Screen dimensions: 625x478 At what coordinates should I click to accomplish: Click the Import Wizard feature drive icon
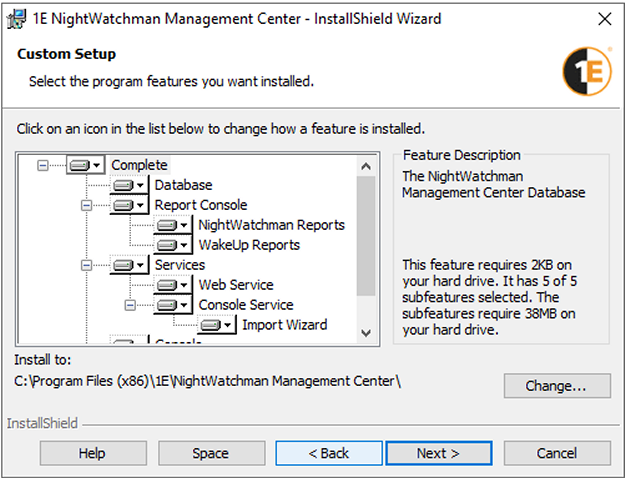pos(216,325)
